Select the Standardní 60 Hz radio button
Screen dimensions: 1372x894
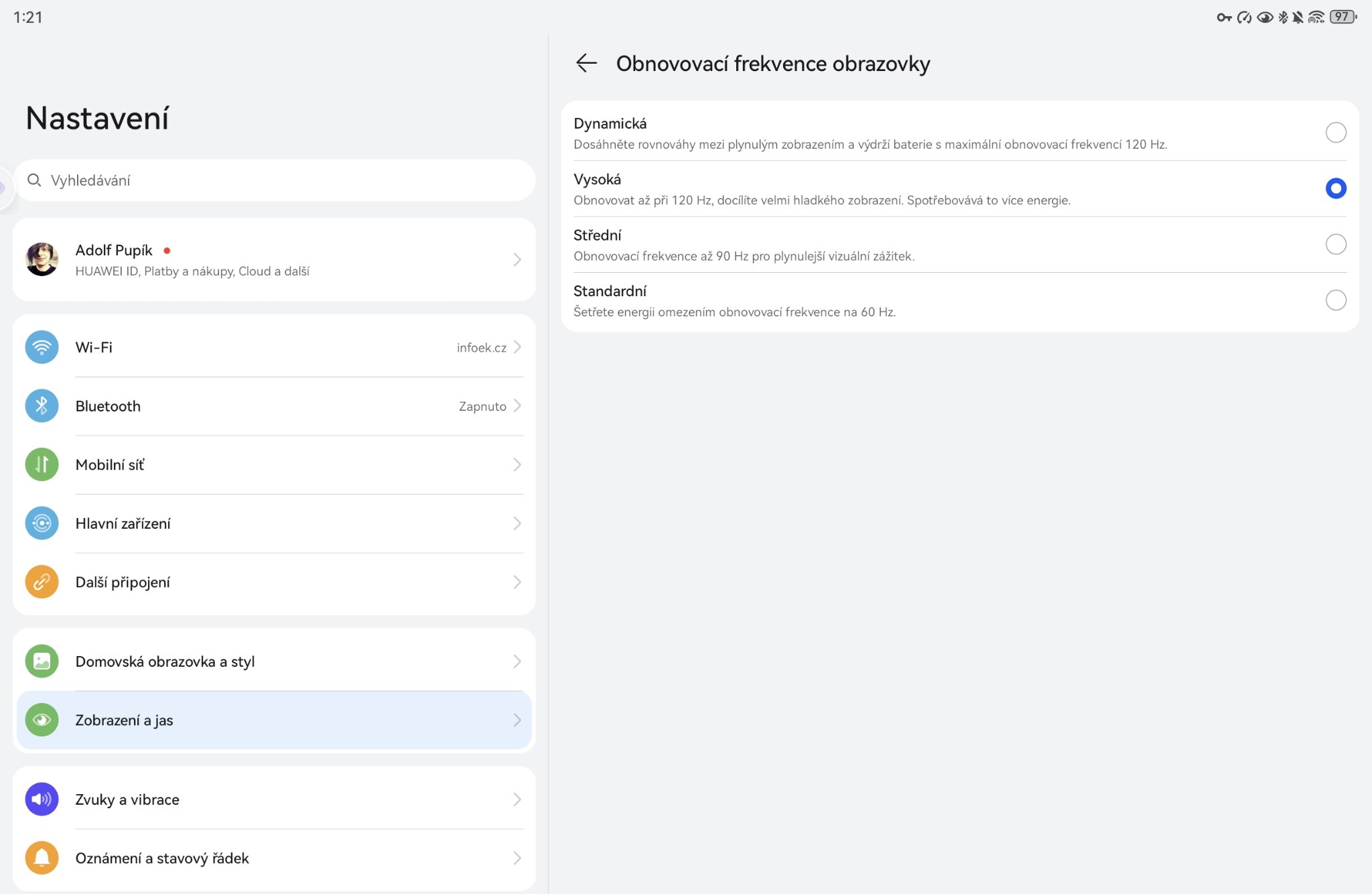coord(1335,300)
